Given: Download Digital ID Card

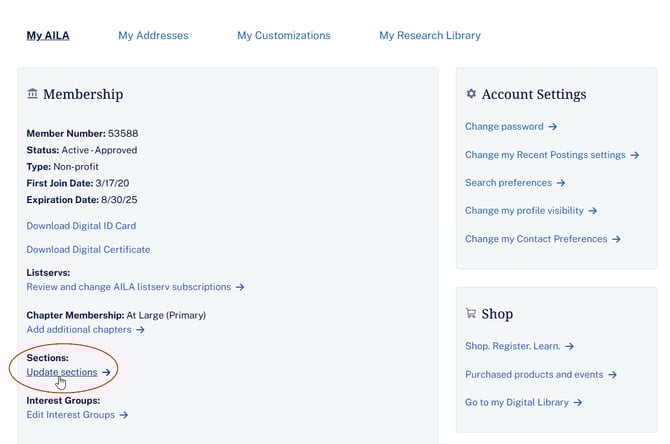Looking at the screenshot, I should (81, 226).
